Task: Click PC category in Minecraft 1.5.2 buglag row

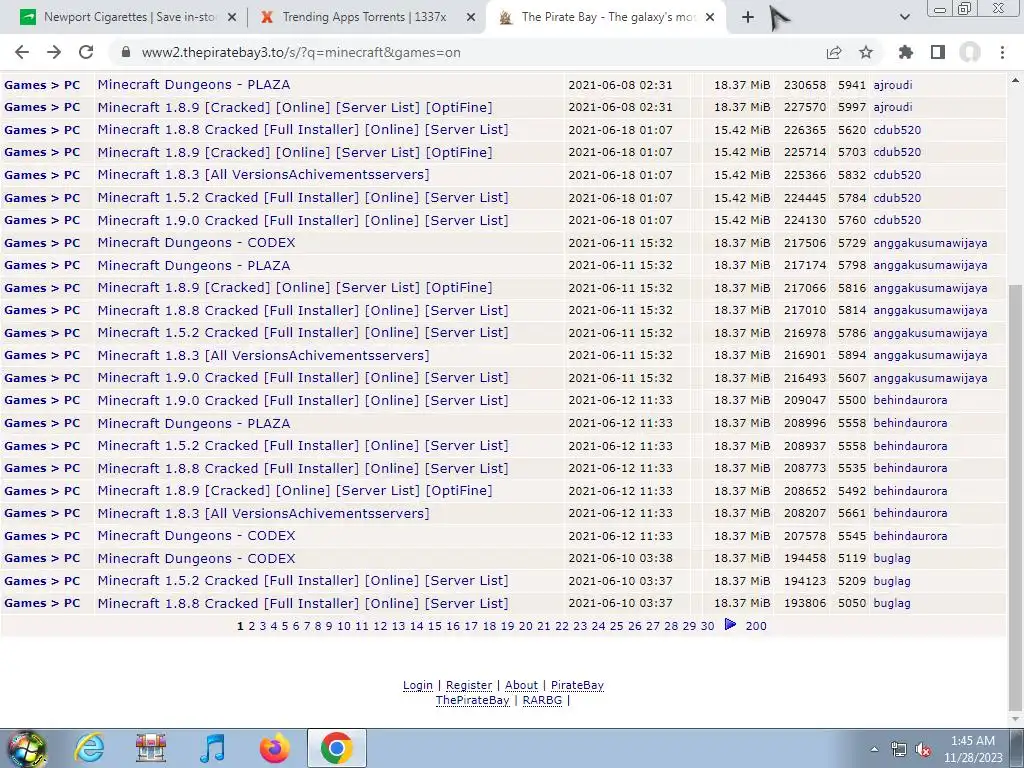Action: pyautogui.click(x=72, y=581)
